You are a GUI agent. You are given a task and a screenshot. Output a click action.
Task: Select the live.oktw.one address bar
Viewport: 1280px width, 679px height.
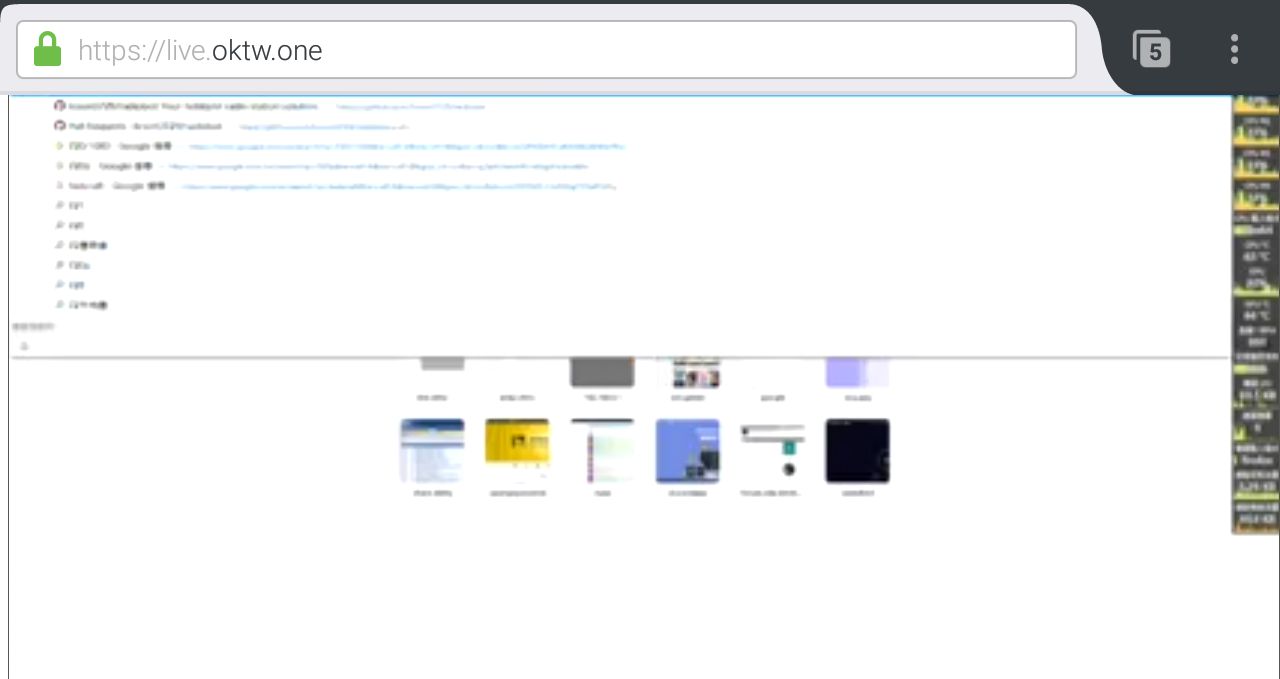[x=546, y=49]
